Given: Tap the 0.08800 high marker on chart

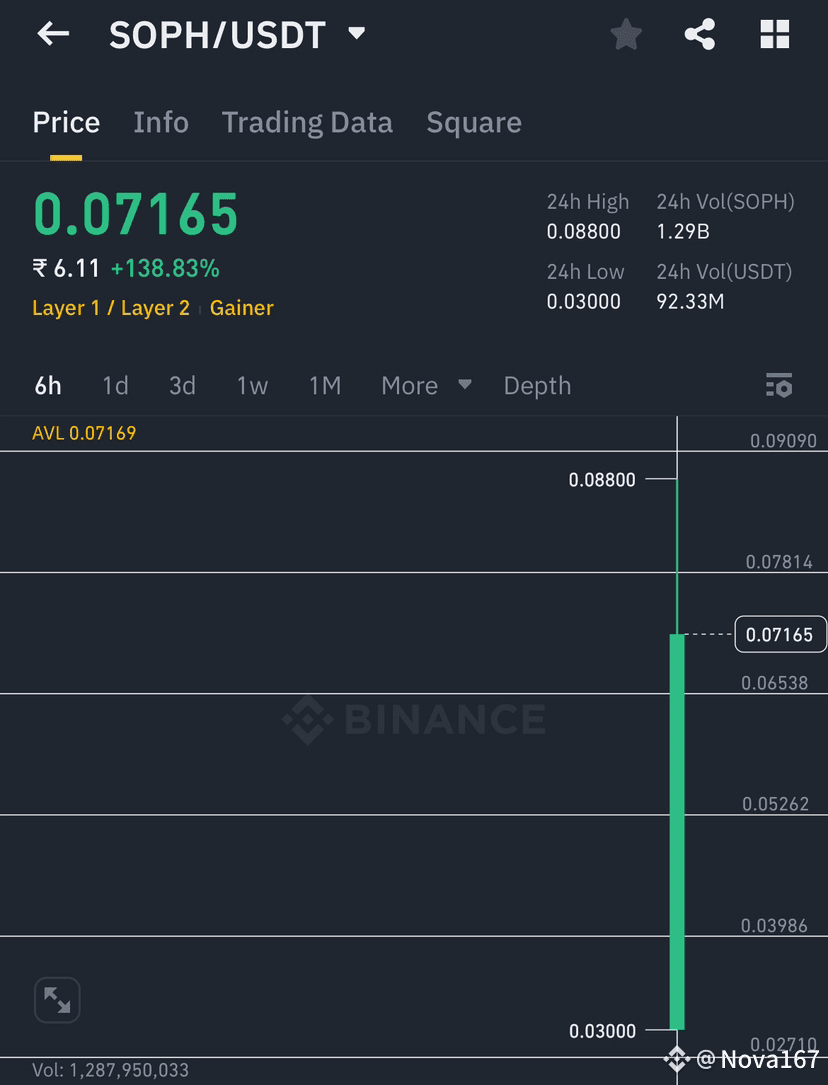Looking at the screenshot, I should [602, 480].
